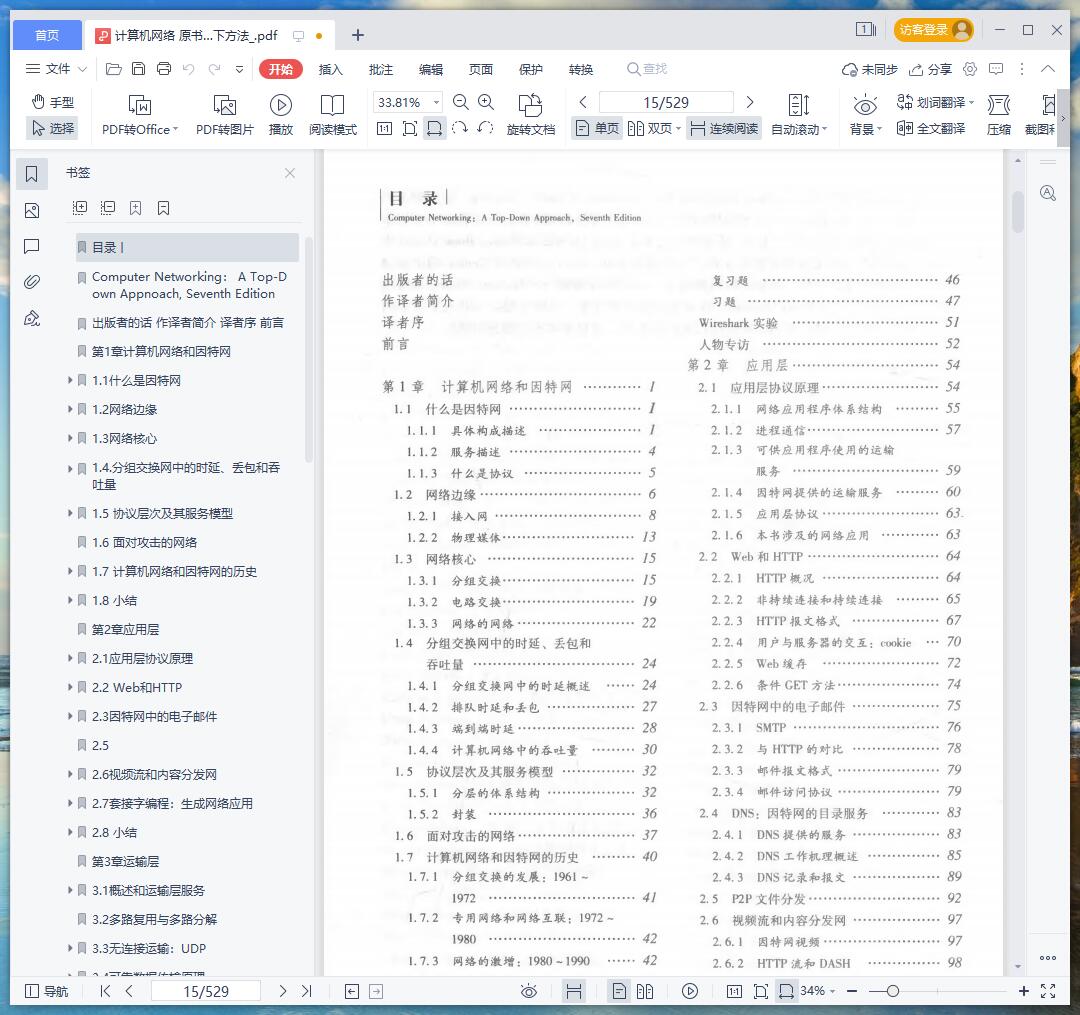The image size is (1080, 1015).
Task: Open the thumbnails sidebar panel
Action: pyautogui.click(x=32, y=210)
